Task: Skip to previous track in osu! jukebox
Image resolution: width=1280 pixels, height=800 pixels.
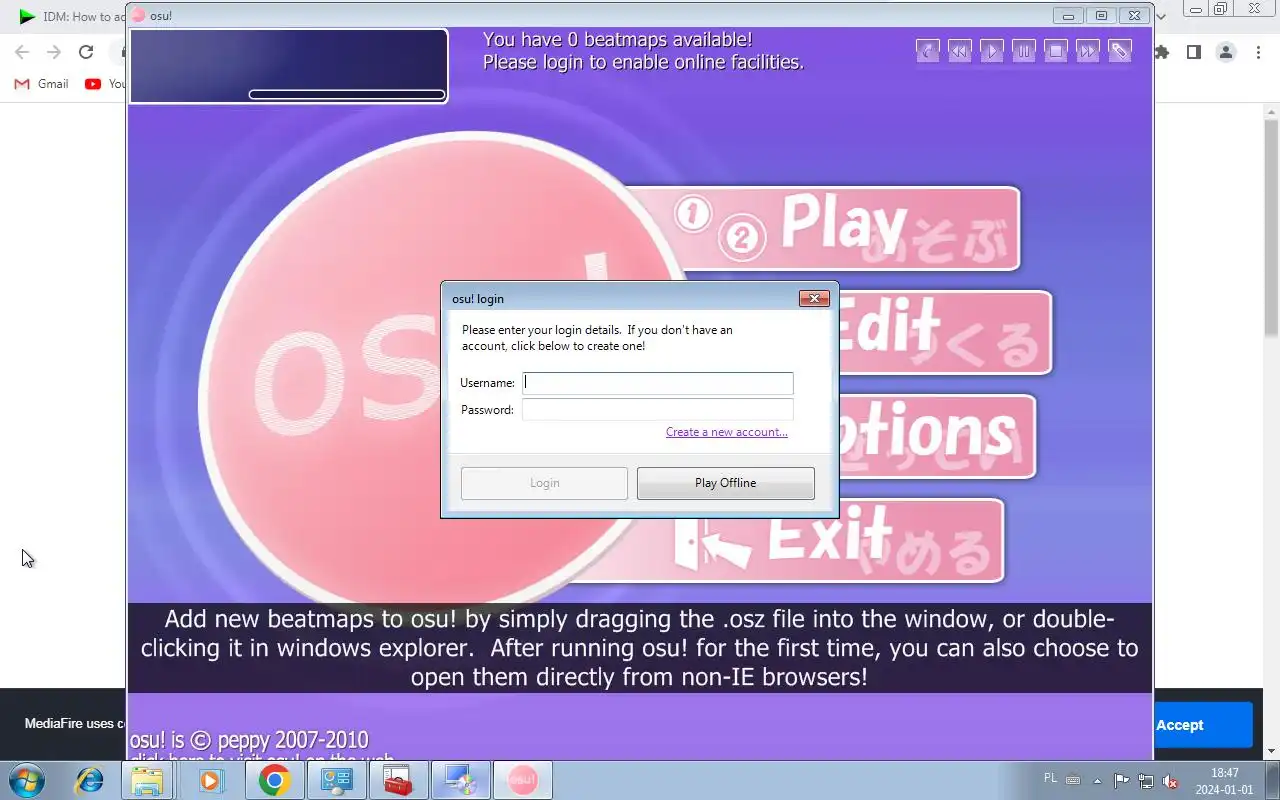Action: tap(960, 51)
